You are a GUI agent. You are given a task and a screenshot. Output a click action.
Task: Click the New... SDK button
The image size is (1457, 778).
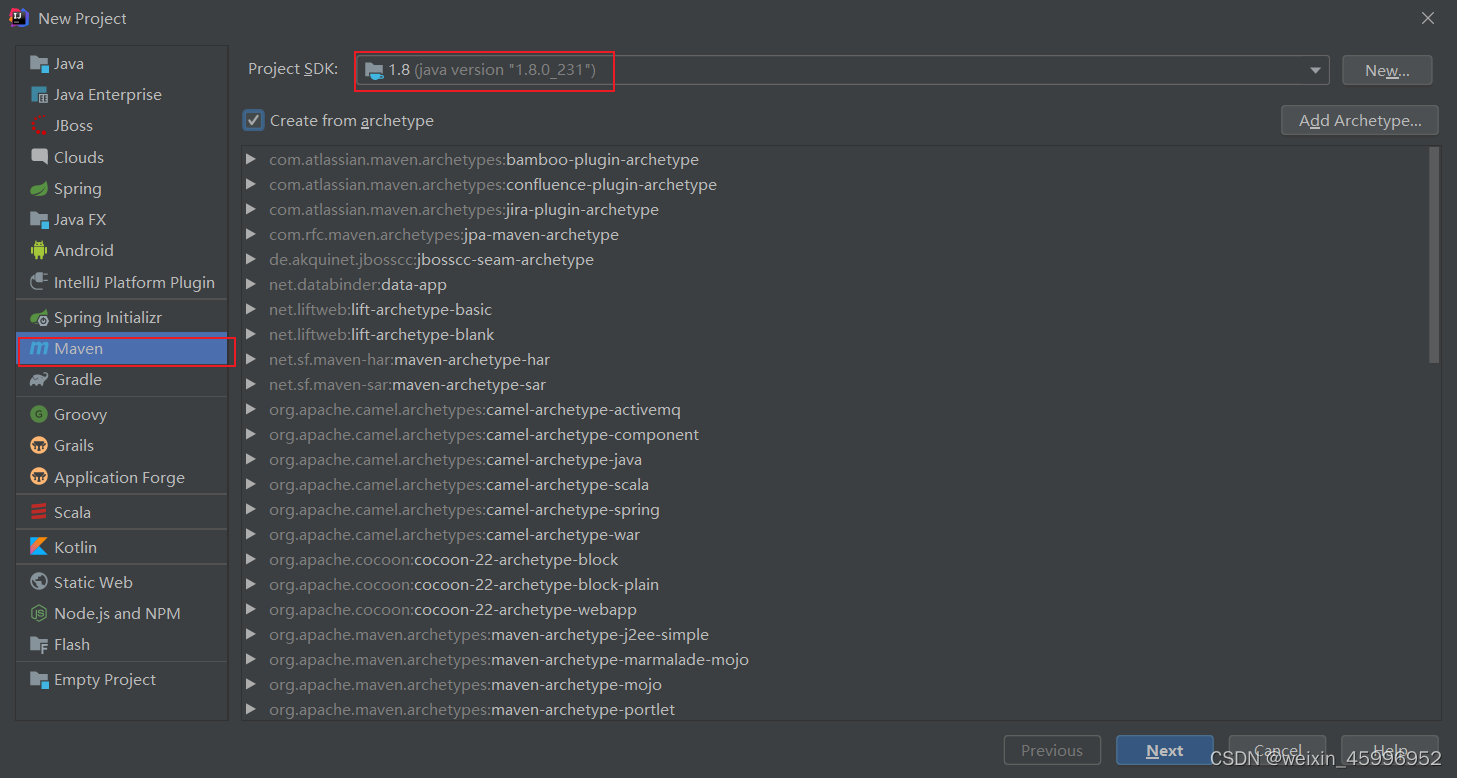1387,70
